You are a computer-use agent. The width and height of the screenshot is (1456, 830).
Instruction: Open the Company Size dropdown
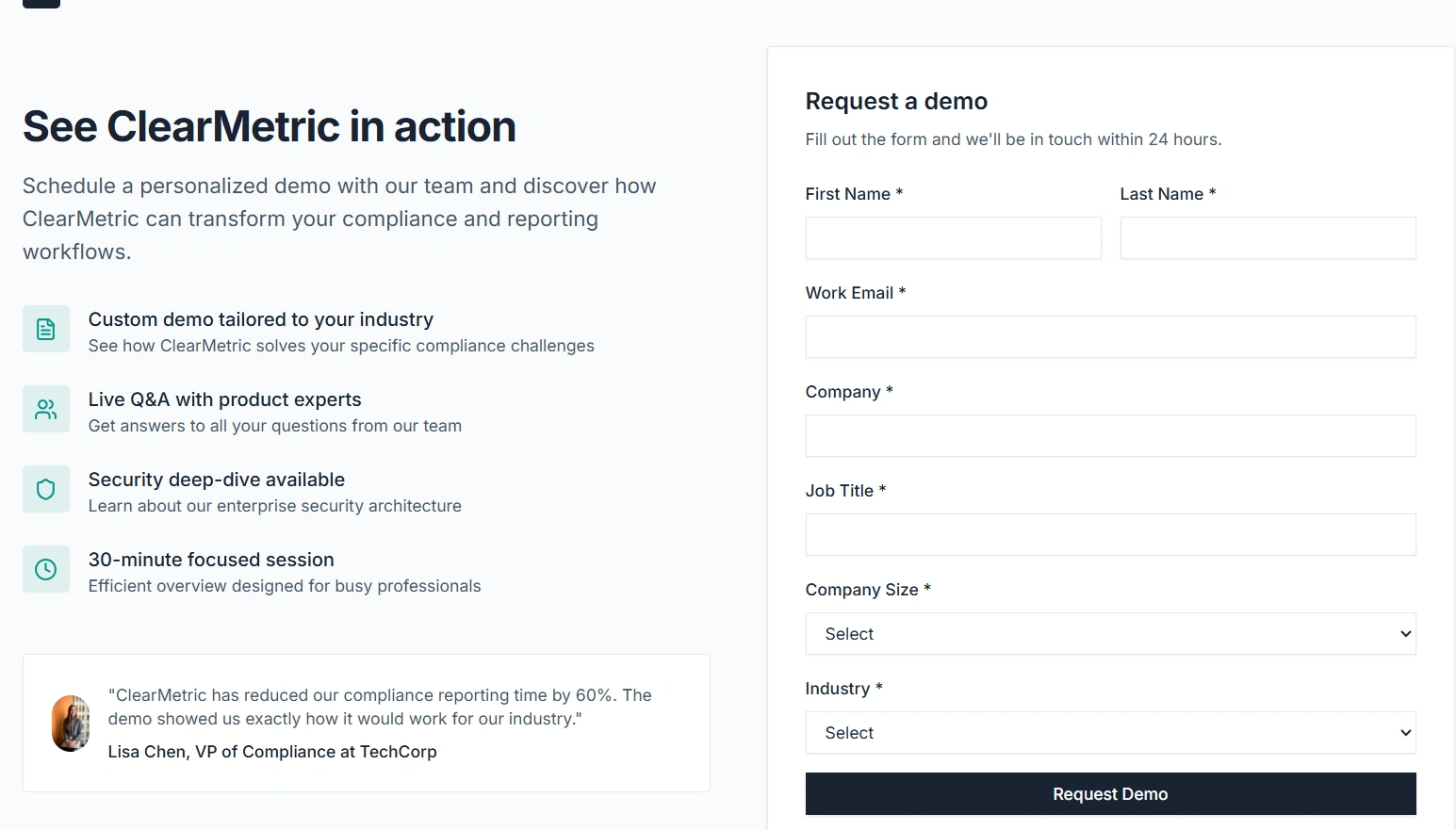(x=1109, y=634)
